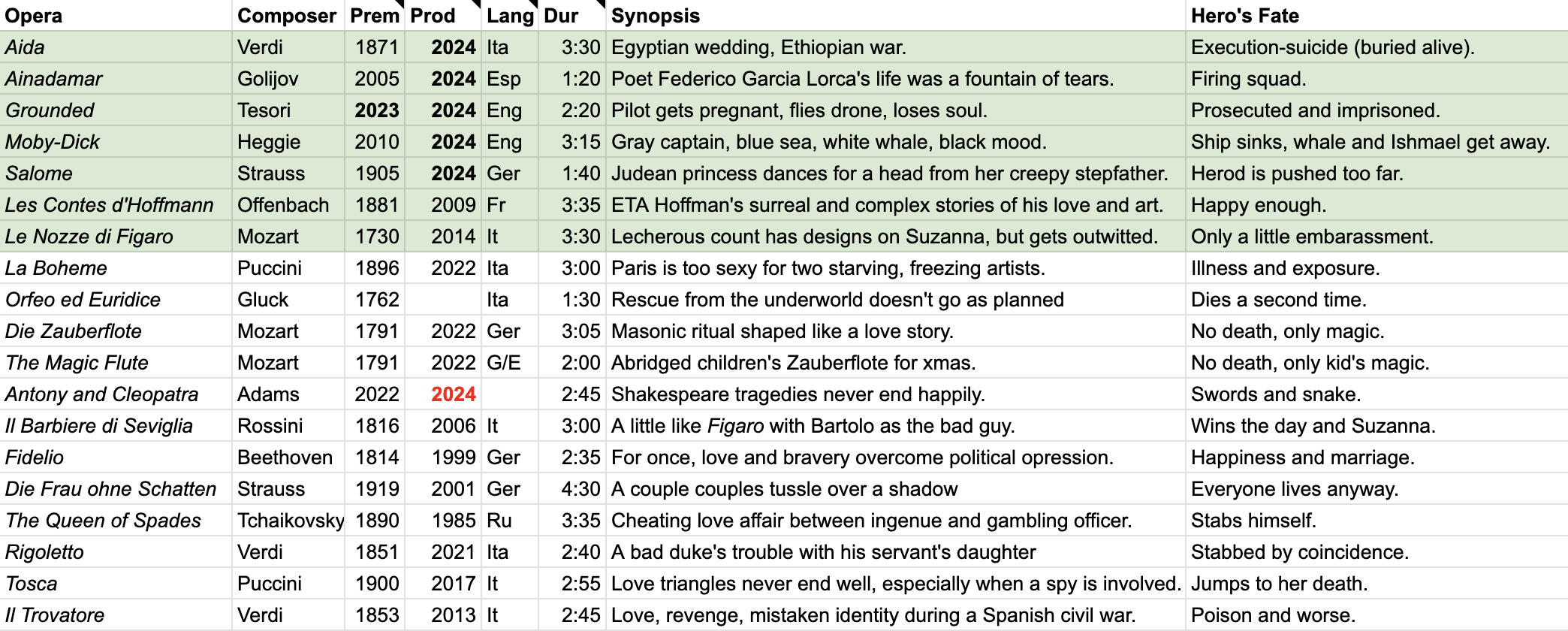
Task: Select the empty Prod cell for Orfeo ed Euridice
Action: tap(443, 300)
